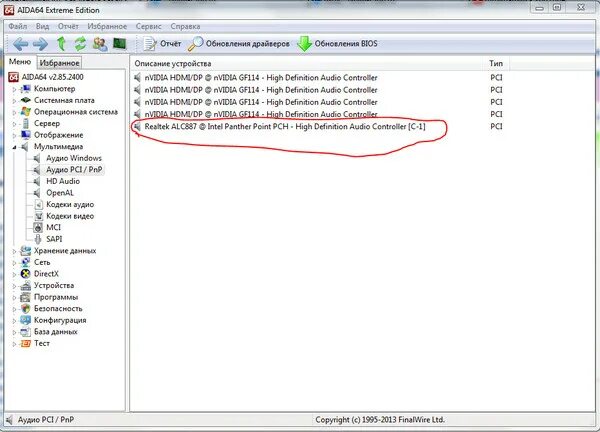
Task: Click the Сервер icon in tree
Action: pos(25,123)
